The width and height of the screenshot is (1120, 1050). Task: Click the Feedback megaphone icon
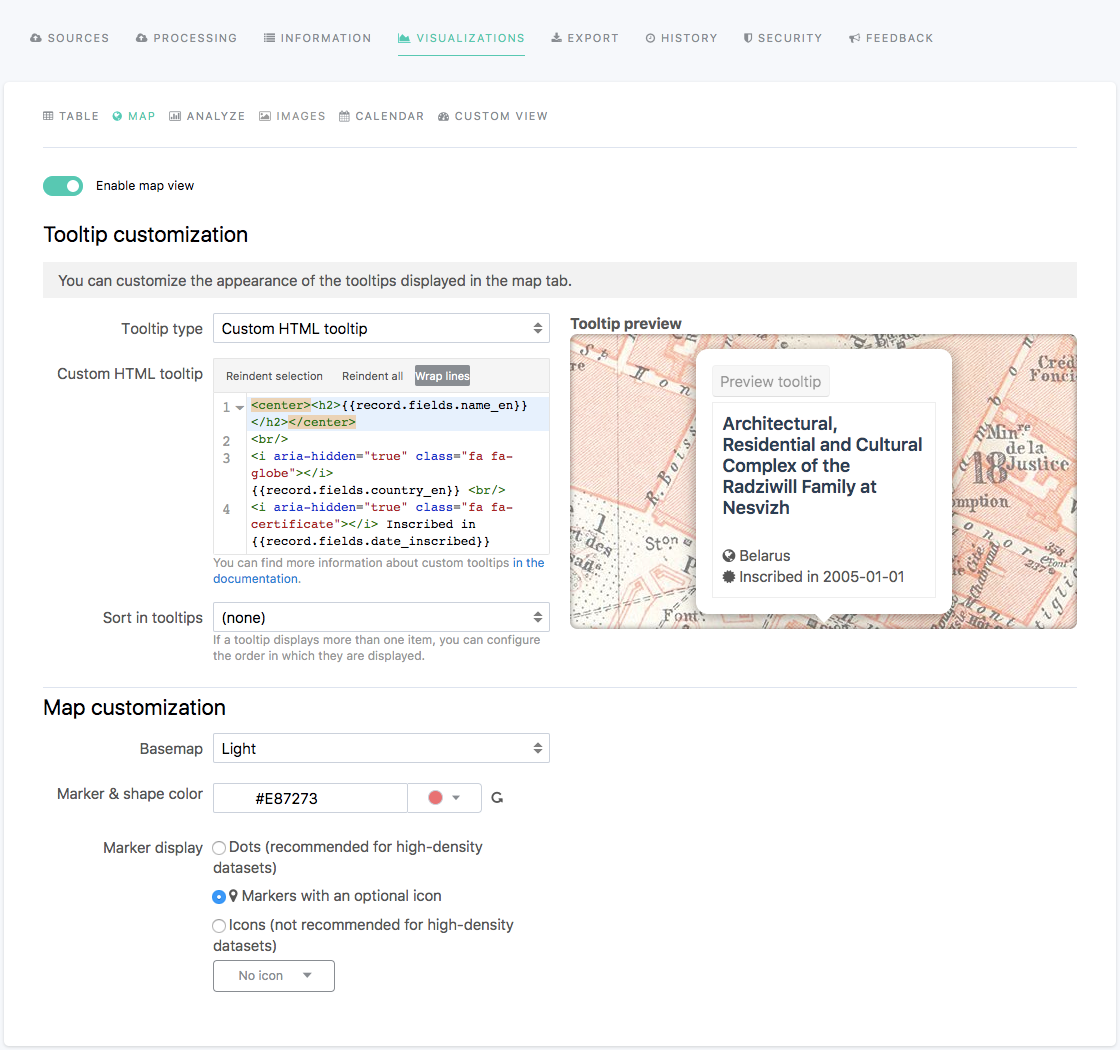[x=855, y=38]
